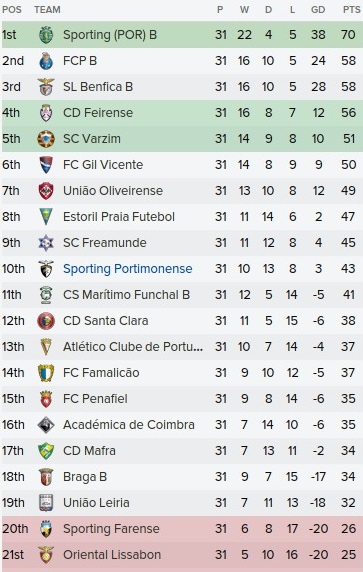Click the SL Benfica B eagle crest
363x572 pixels.
pyautogui.click(x=46, y=87)
